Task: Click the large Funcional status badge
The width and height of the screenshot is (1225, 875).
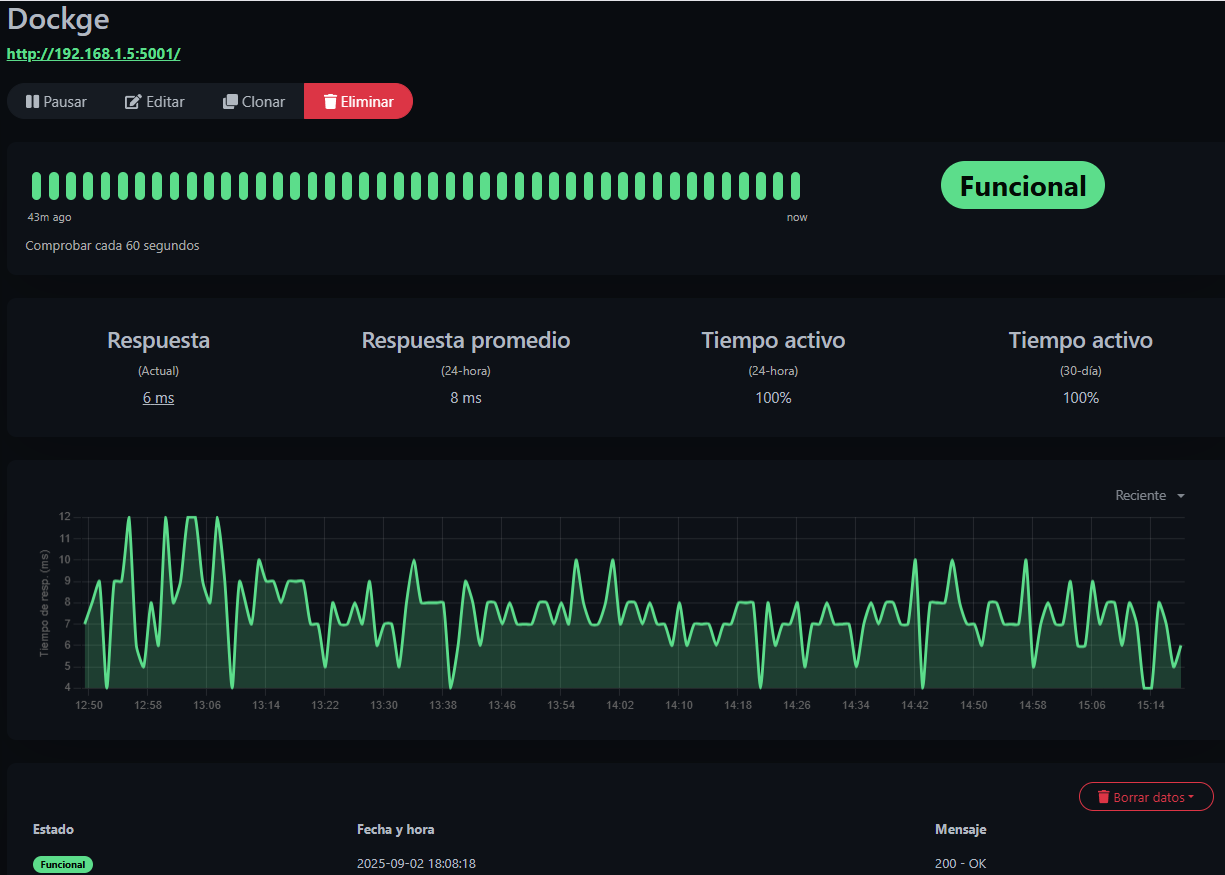Action: pyautogui.click(x=1022, y=186)
